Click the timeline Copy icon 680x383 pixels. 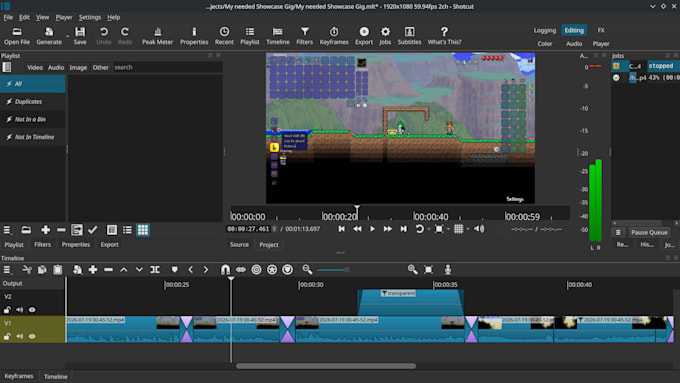[42, 270]
